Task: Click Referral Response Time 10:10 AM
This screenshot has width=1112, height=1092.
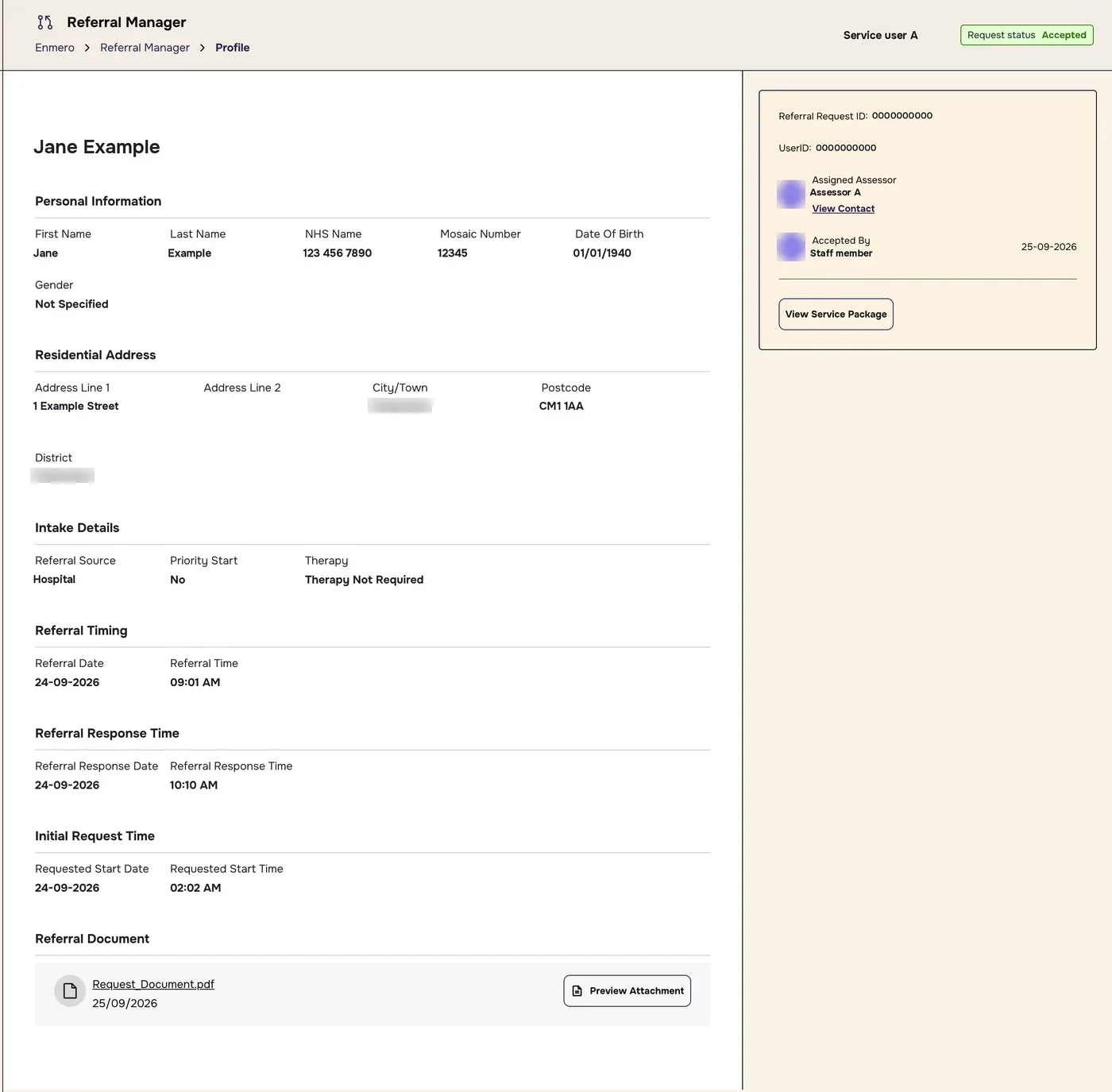Action: pyautogui.click(x=194, y=785)
